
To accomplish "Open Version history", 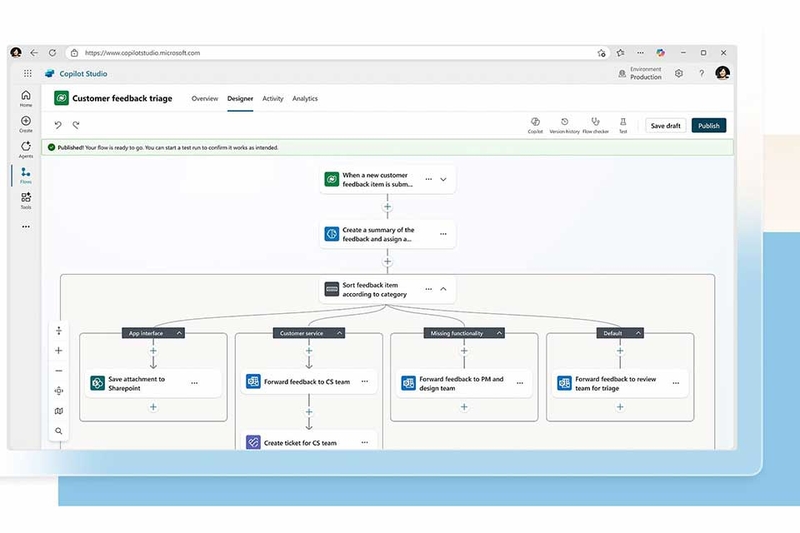I will point(564,125).
